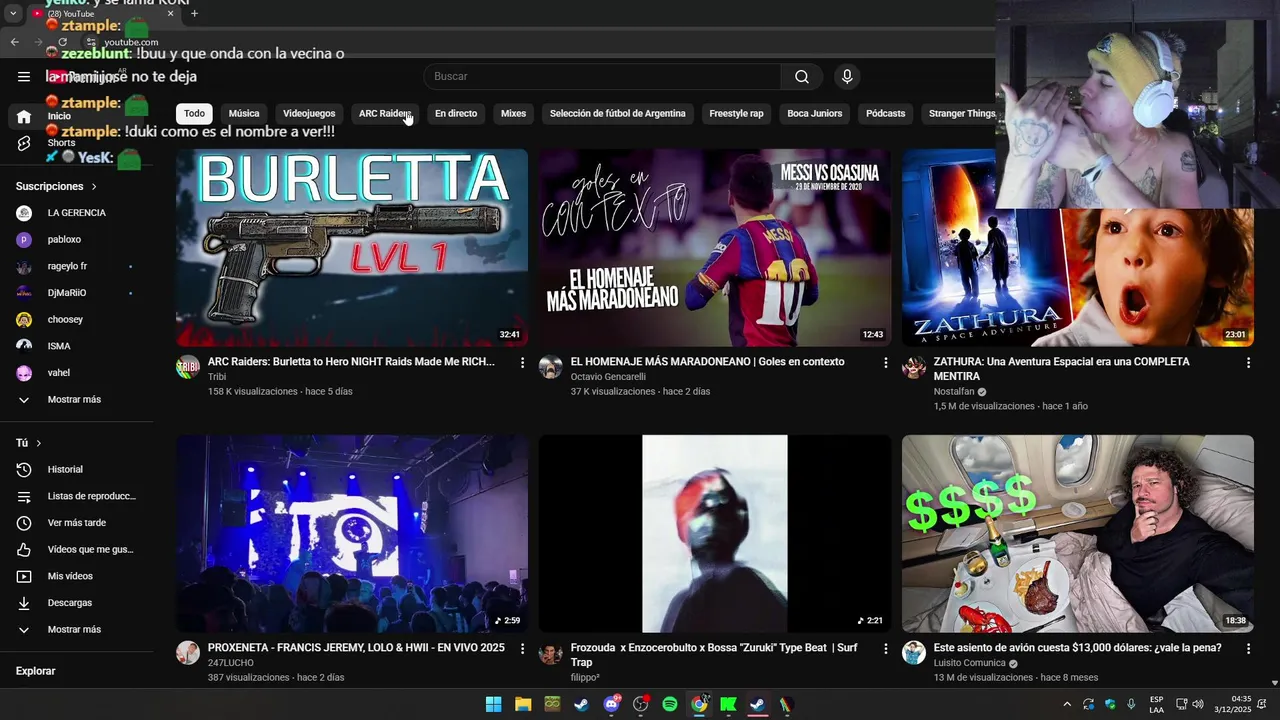Open more options for PROXENETA video
The image size is (1280, 720).
pyautogui.click(x=522, y=649)
